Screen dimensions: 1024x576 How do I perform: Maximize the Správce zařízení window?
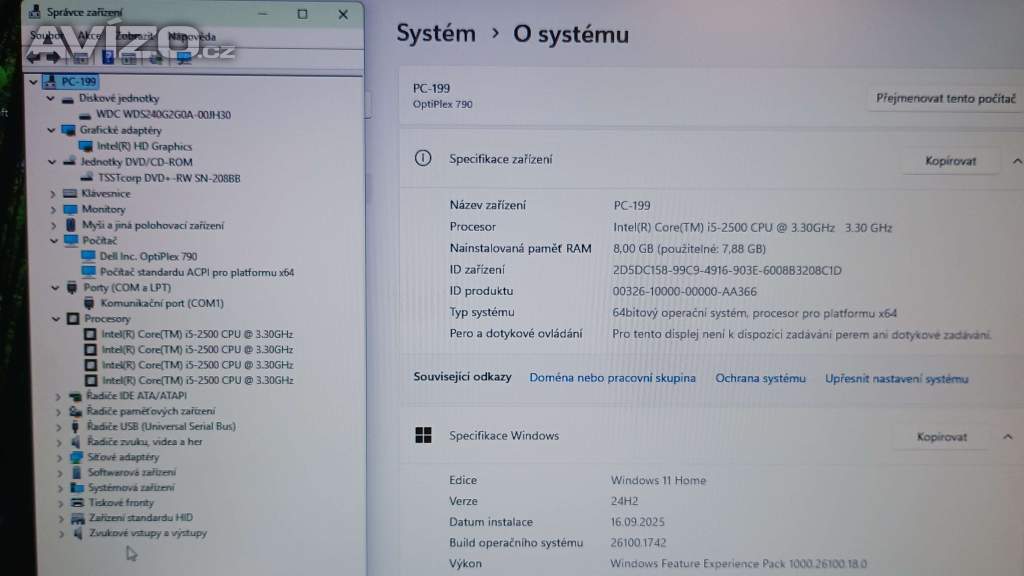click(x=302, y=14)
